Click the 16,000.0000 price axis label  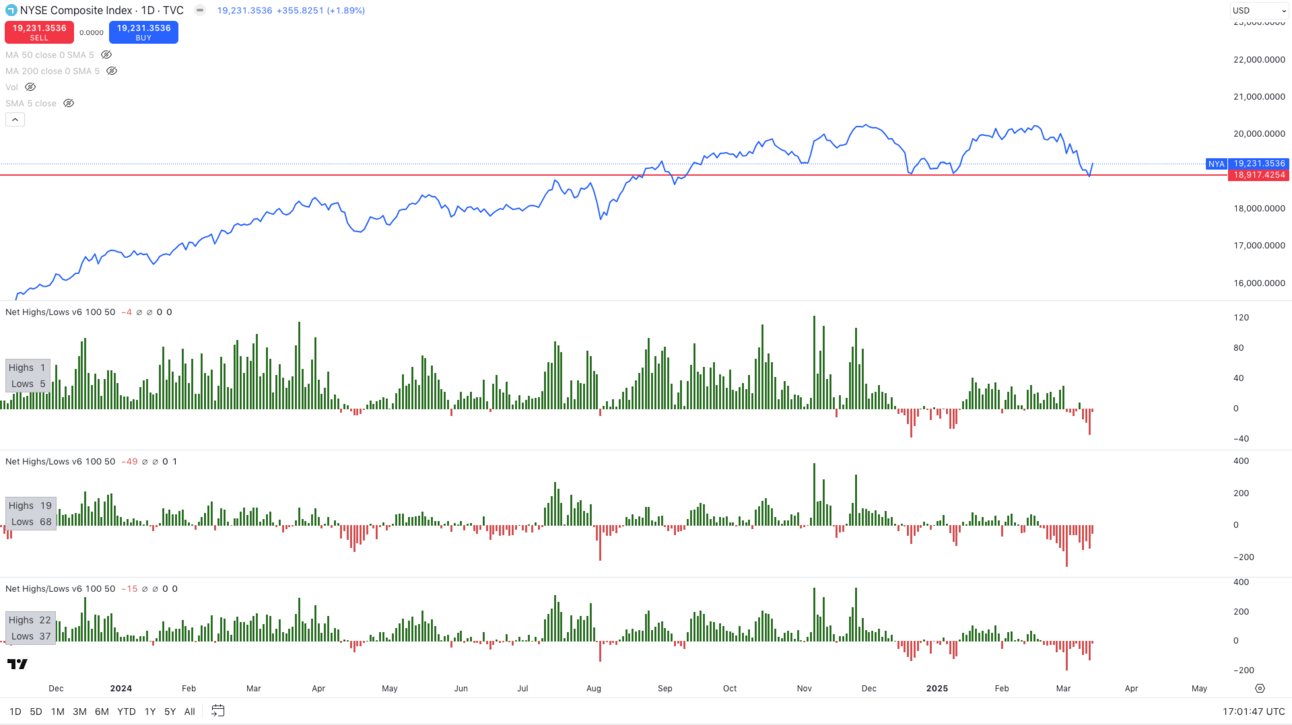click(1259, 284)
